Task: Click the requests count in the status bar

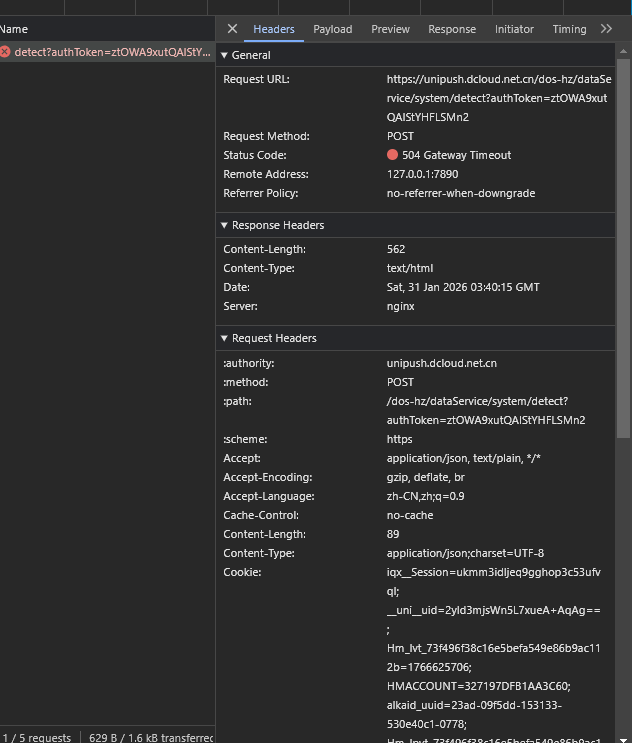Action: (x=36, y=737)
